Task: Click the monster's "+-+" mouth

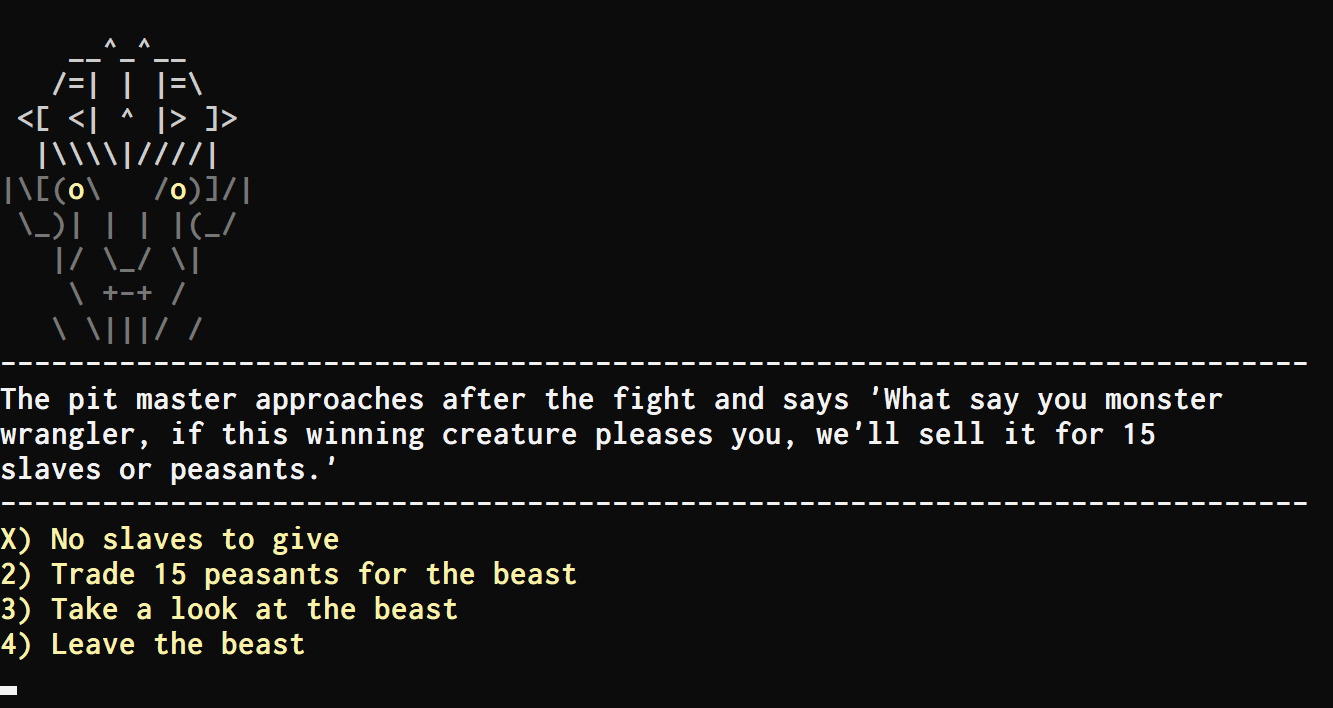Action: pos(127,293)
